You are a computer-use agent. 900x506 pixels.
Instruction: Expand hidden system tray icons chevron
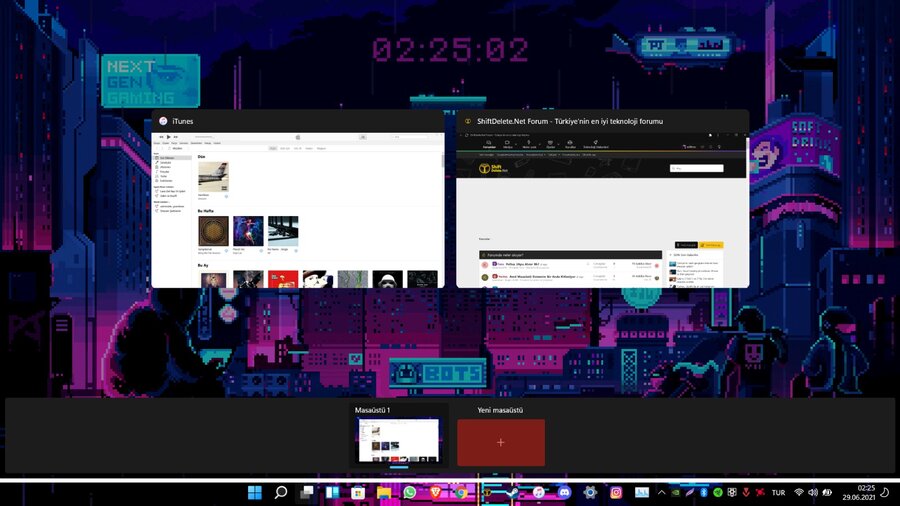coord(661,492)
